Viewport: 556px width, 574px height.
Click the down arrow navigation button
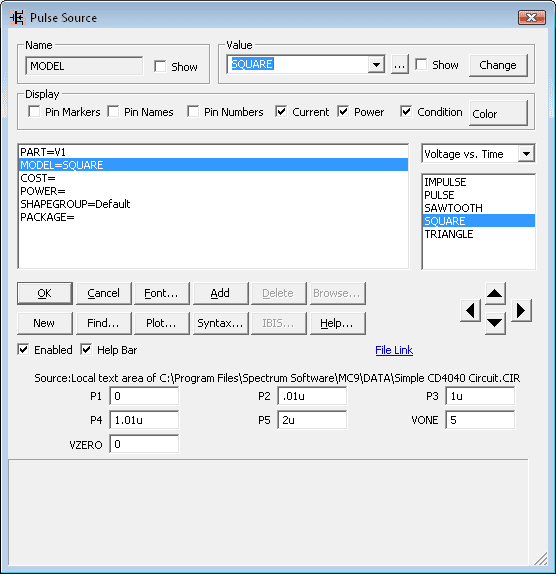(495, 323)
